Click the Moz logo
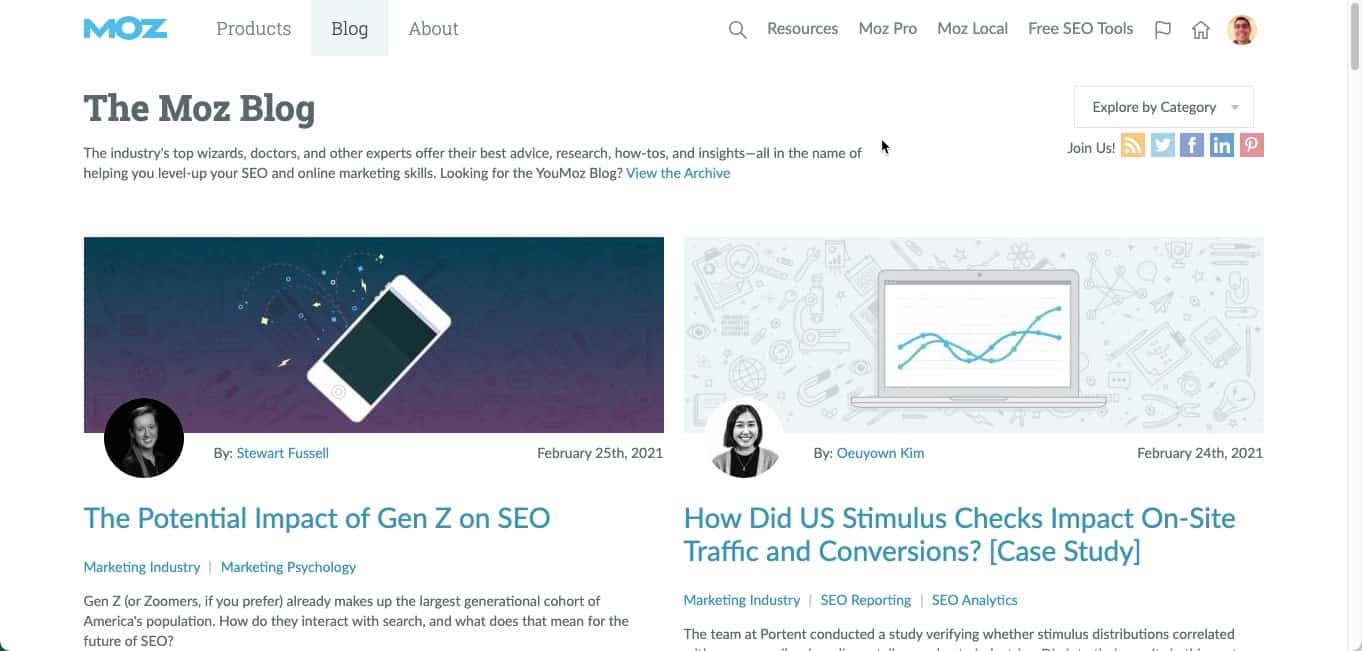 [x=125, y=28]
